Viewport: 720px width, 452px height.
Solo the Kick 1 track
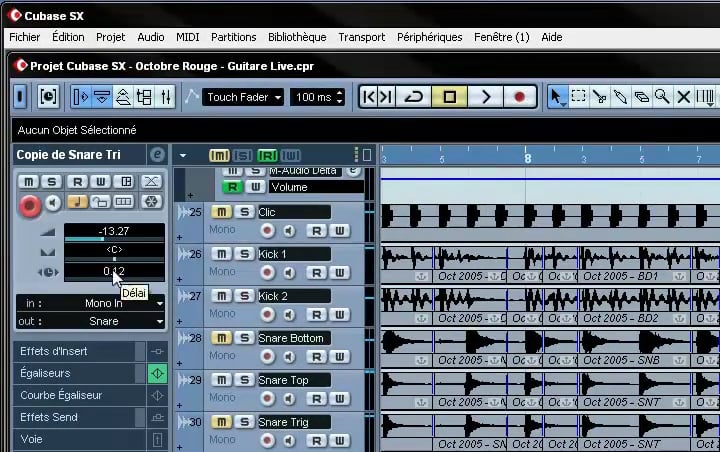[245, 254]
